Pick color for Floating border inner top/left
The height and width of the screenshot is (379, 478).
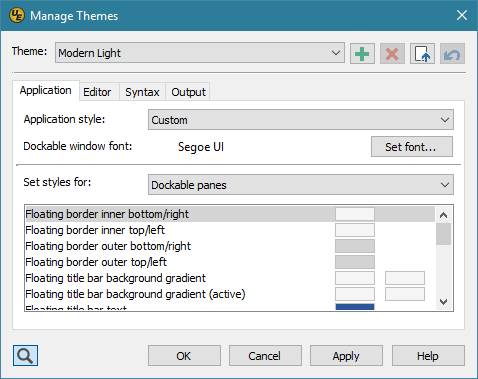355,230
